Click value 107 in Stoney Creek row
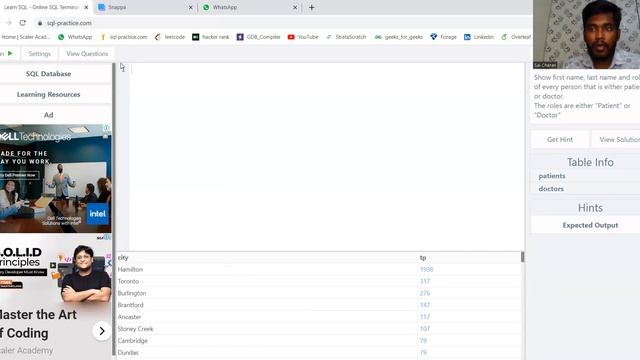Image resolution: width=640 pixels, height=360 pixels. 425,329
